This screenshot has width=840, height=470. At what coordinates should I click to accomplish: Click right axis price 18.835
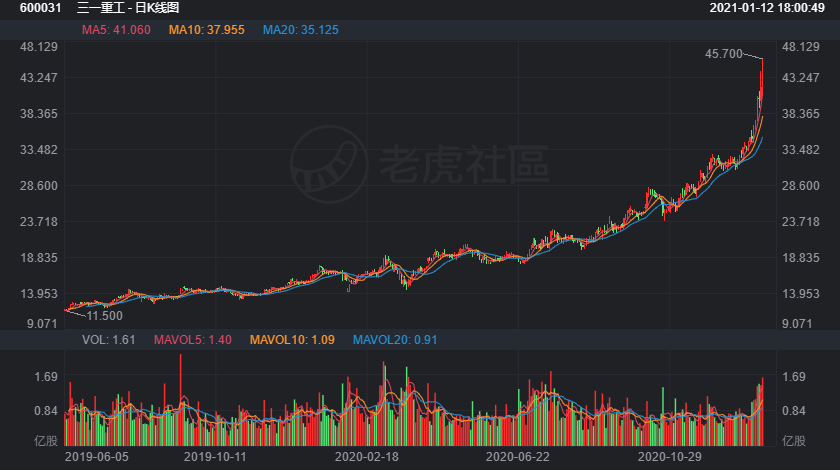point(800,258)
